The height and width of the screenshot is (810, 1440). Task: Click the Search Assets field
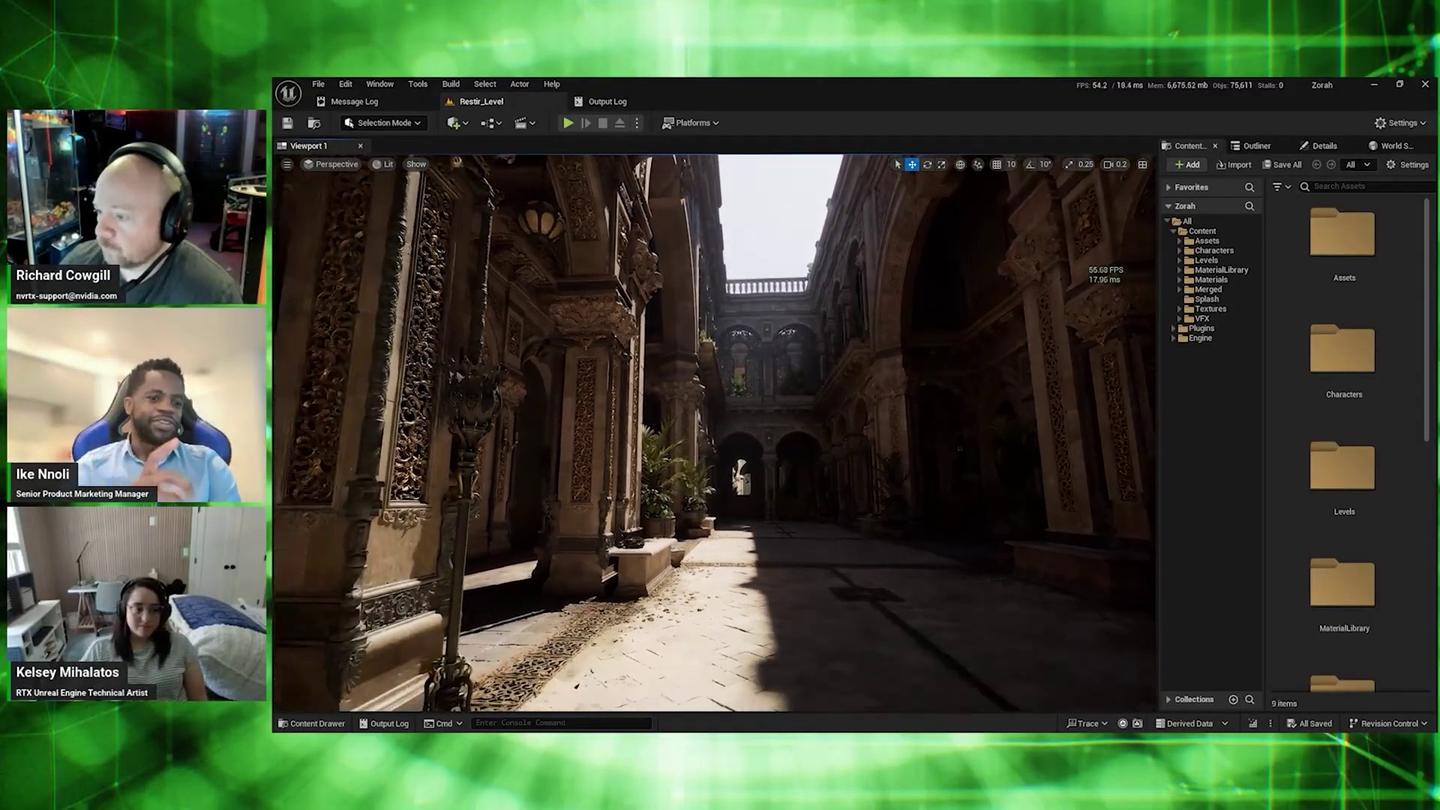1368,187
